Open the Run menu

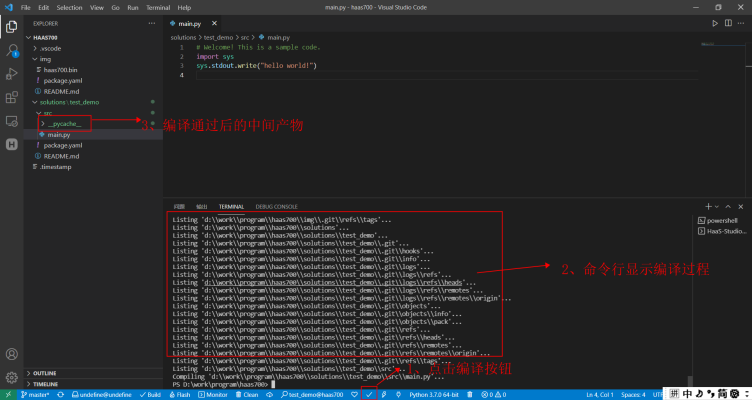(x=133, y=7)
